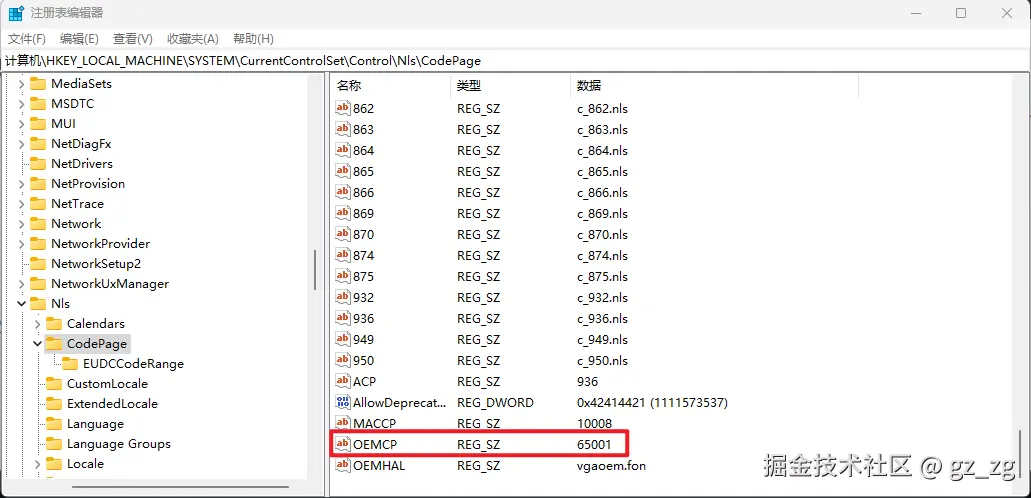Click the EUDCCodeRange folder icon
The image size is (1031, 498).
[70, 364]
